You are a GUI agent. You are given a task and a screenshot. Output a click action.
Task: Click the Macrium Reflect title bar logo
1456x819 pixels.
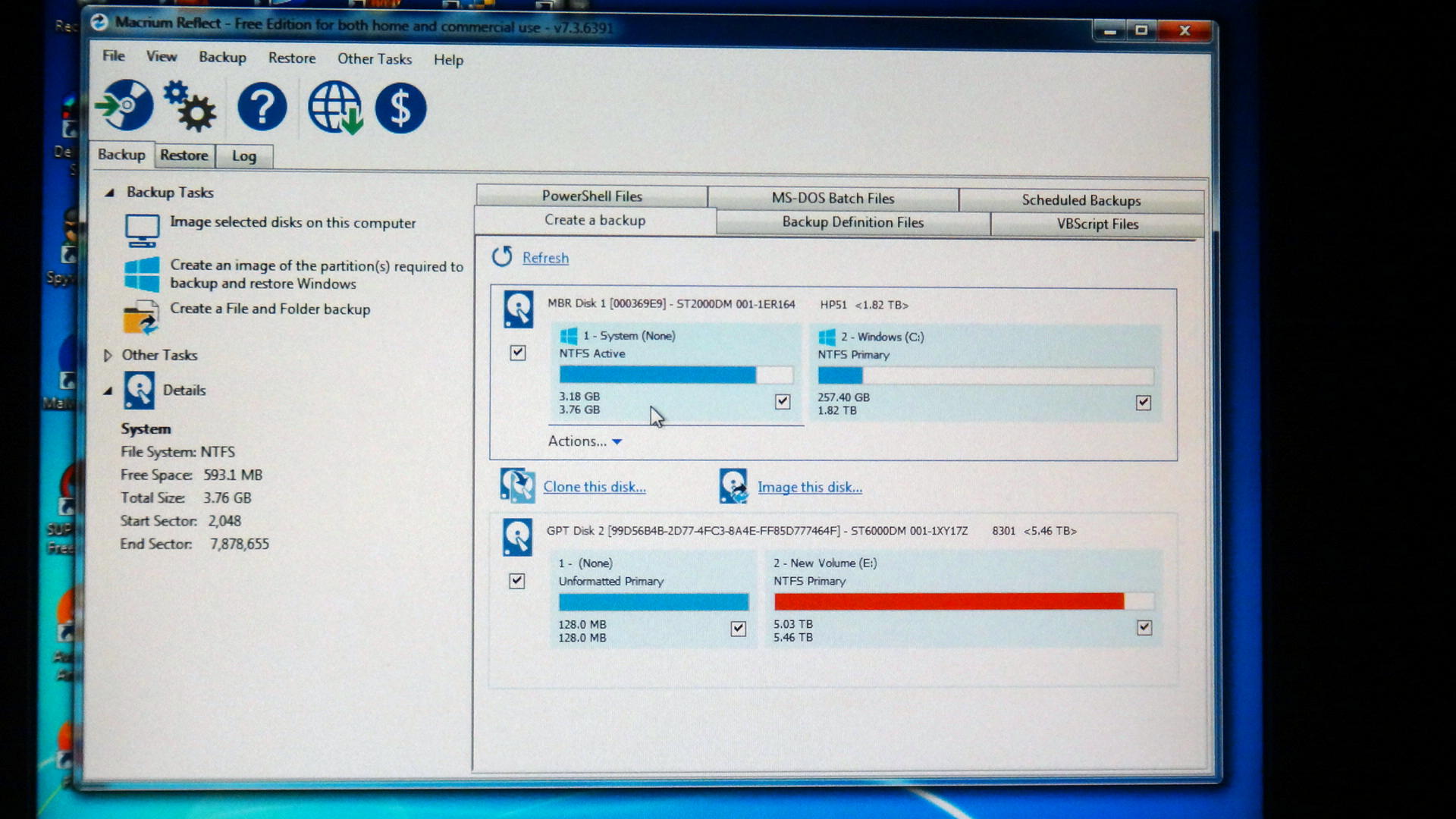(99, 23)
